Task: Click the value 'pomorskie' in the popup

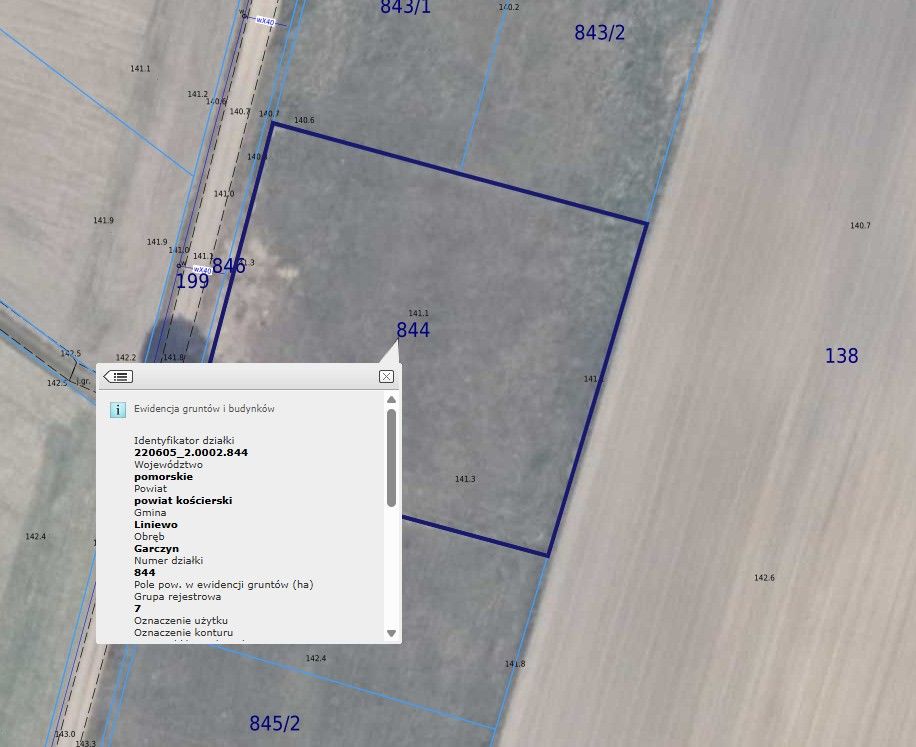Action: [164, 477]
